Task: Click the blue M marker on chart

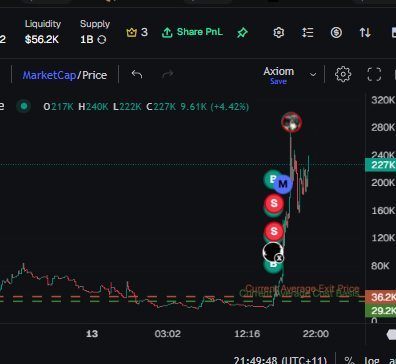Action: (x=283, y=184)
